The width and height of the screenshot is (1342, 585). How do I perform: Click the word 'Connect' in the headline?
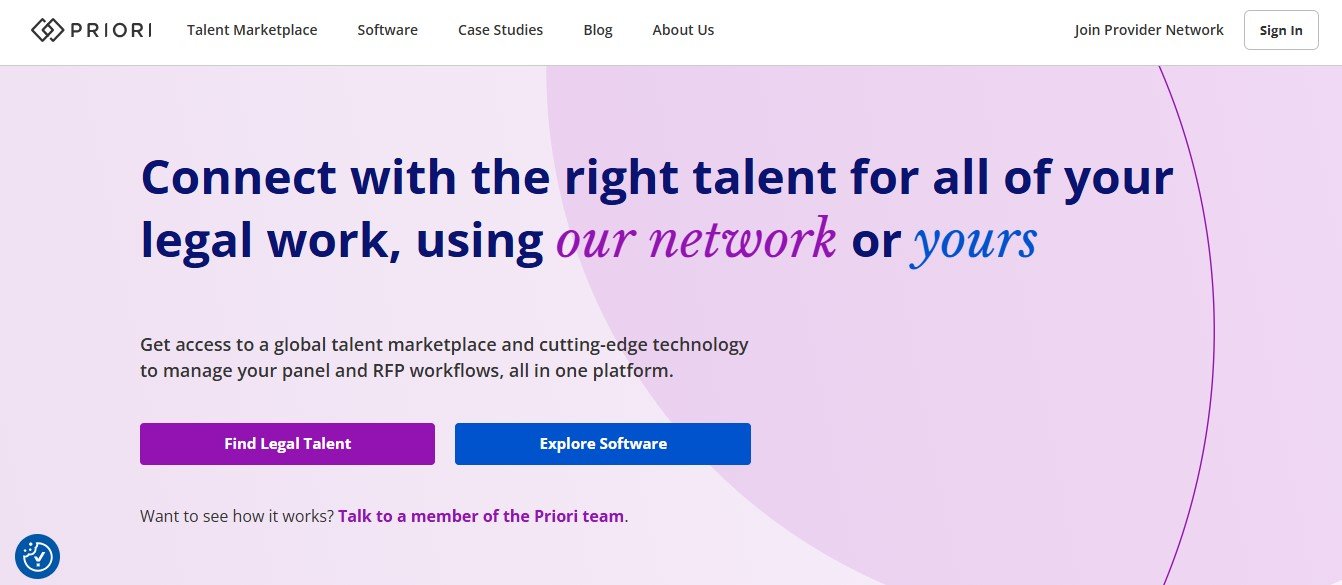pos(239,177)
